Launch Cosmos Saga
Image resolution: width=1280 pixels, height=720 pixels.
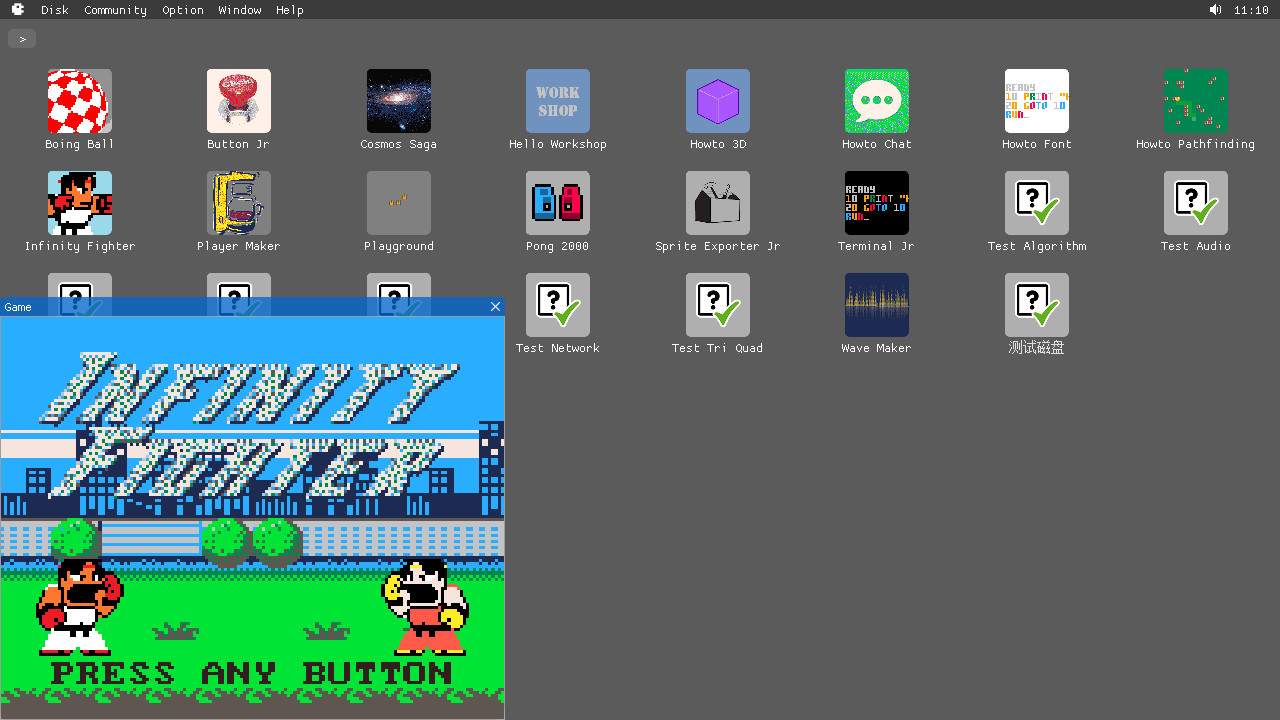398,100
